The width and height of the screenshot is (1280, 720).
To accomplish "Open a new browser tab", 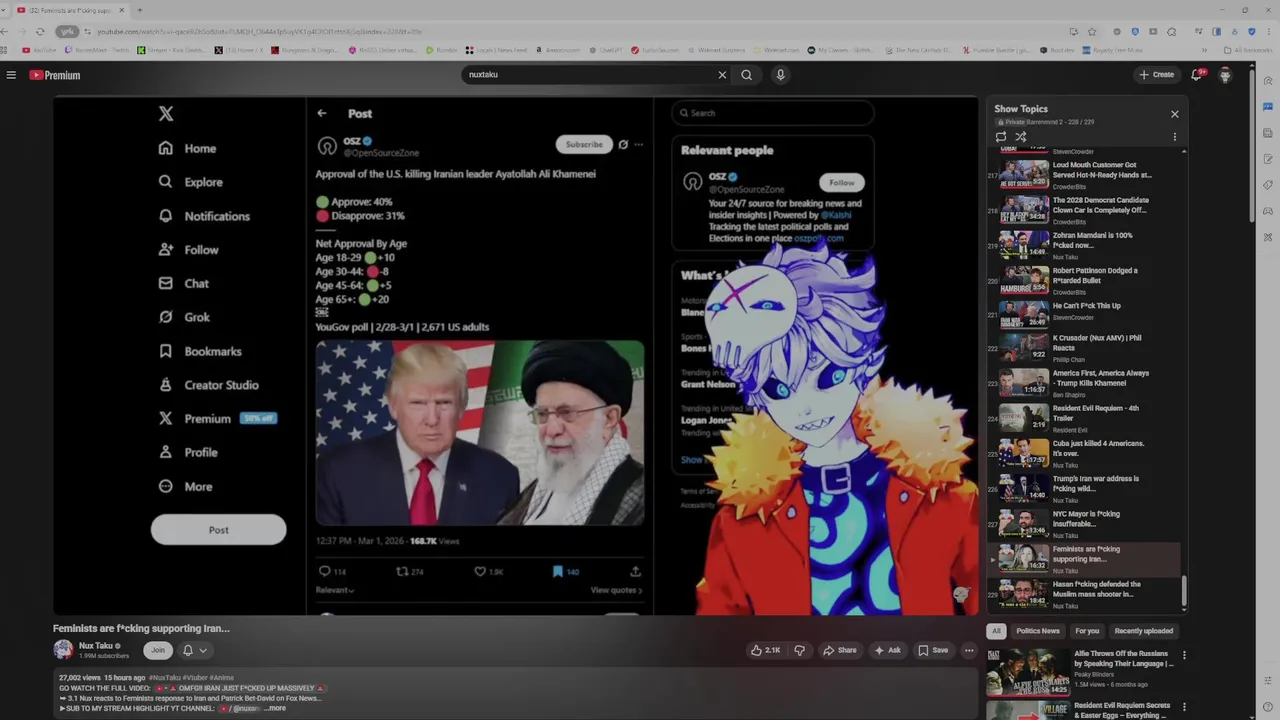I will [139, 10].
